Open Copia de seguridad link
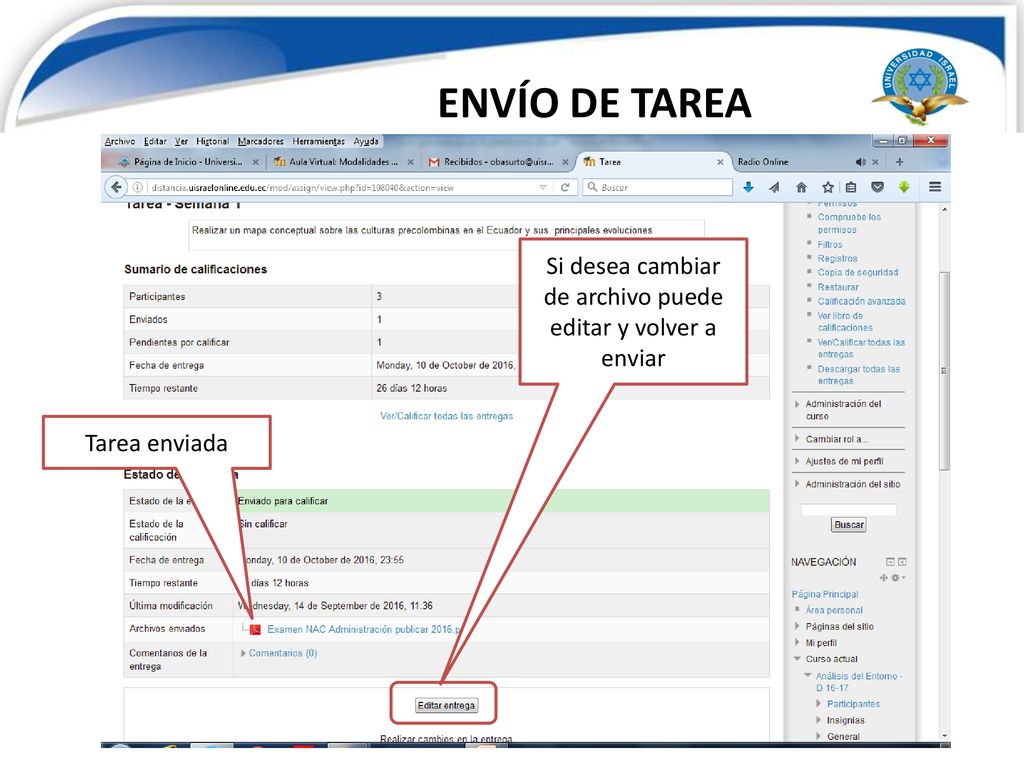1024x768 pixels. point(857,272)
